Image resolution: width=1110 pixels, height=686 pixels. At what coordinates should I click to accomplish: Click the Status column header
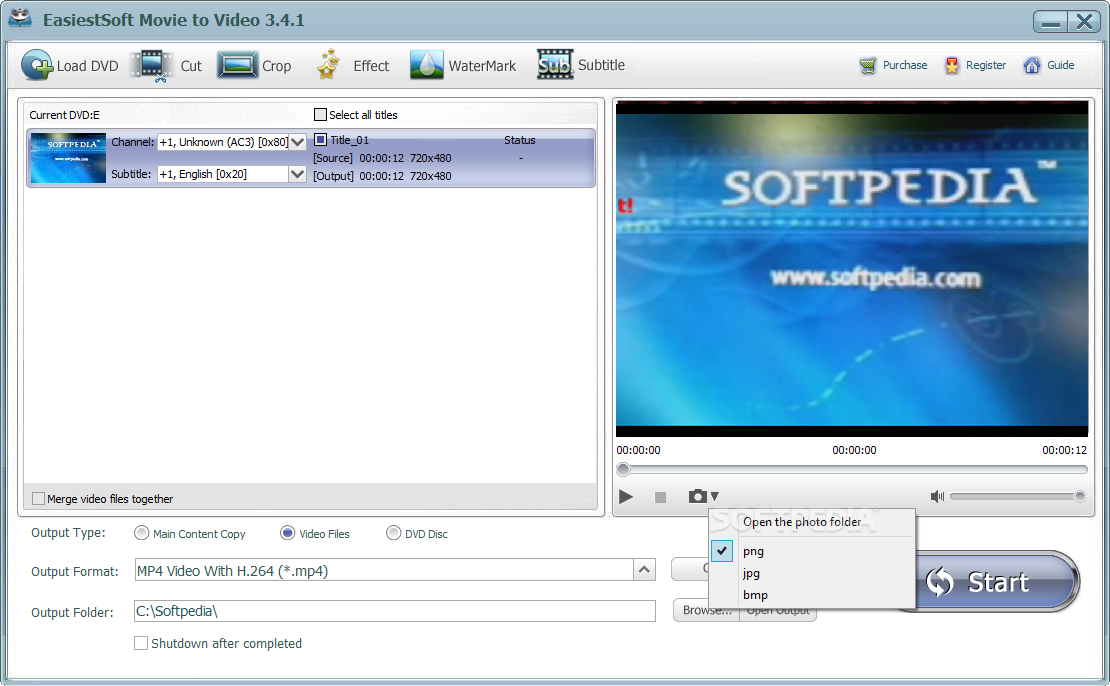click(520, 140)
